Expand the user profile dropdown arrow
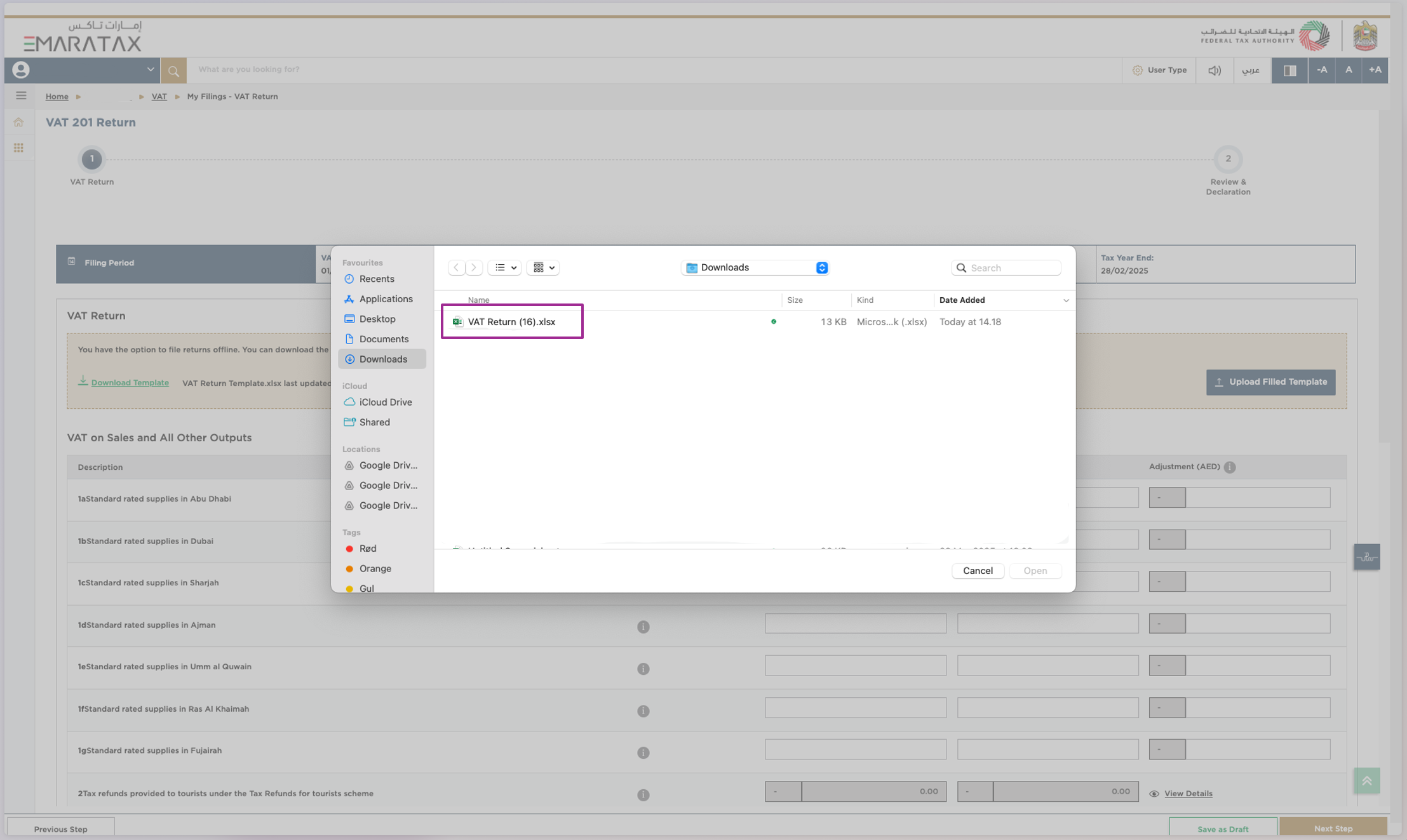 (x=150, y=70)
